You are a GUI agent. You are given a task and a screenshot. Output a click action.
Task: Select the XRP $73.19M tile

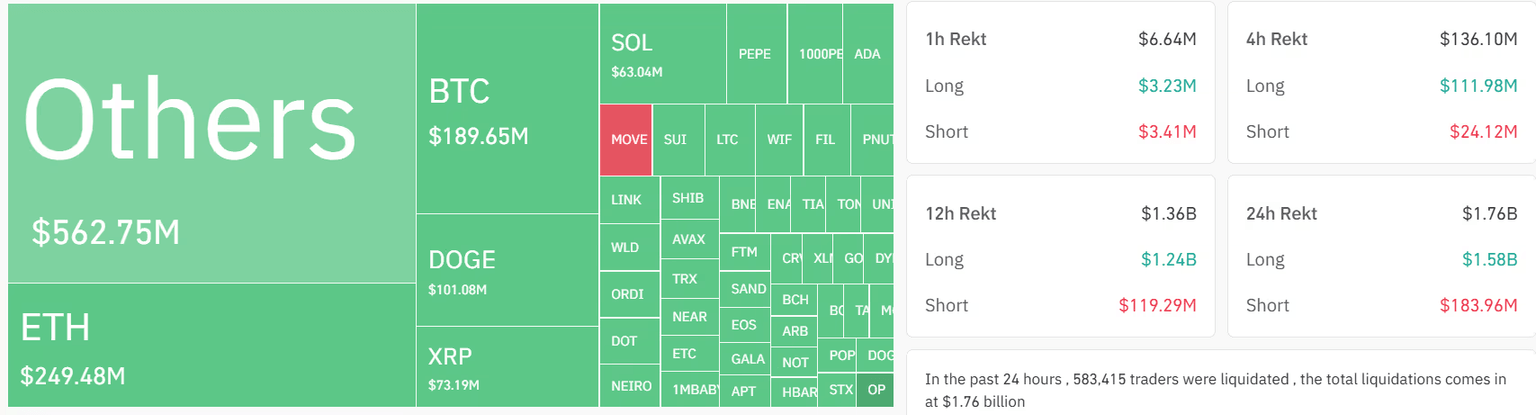(507, 367)
